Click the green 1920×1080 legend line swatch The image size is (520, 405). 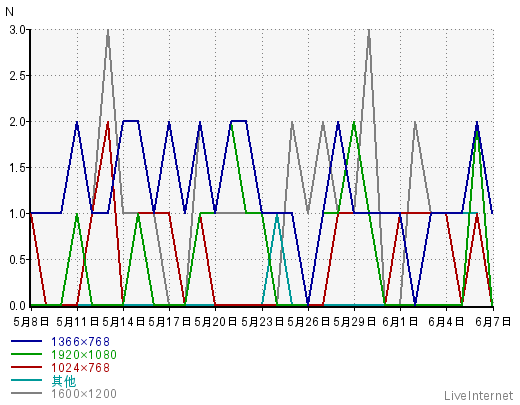coord(26,354)
